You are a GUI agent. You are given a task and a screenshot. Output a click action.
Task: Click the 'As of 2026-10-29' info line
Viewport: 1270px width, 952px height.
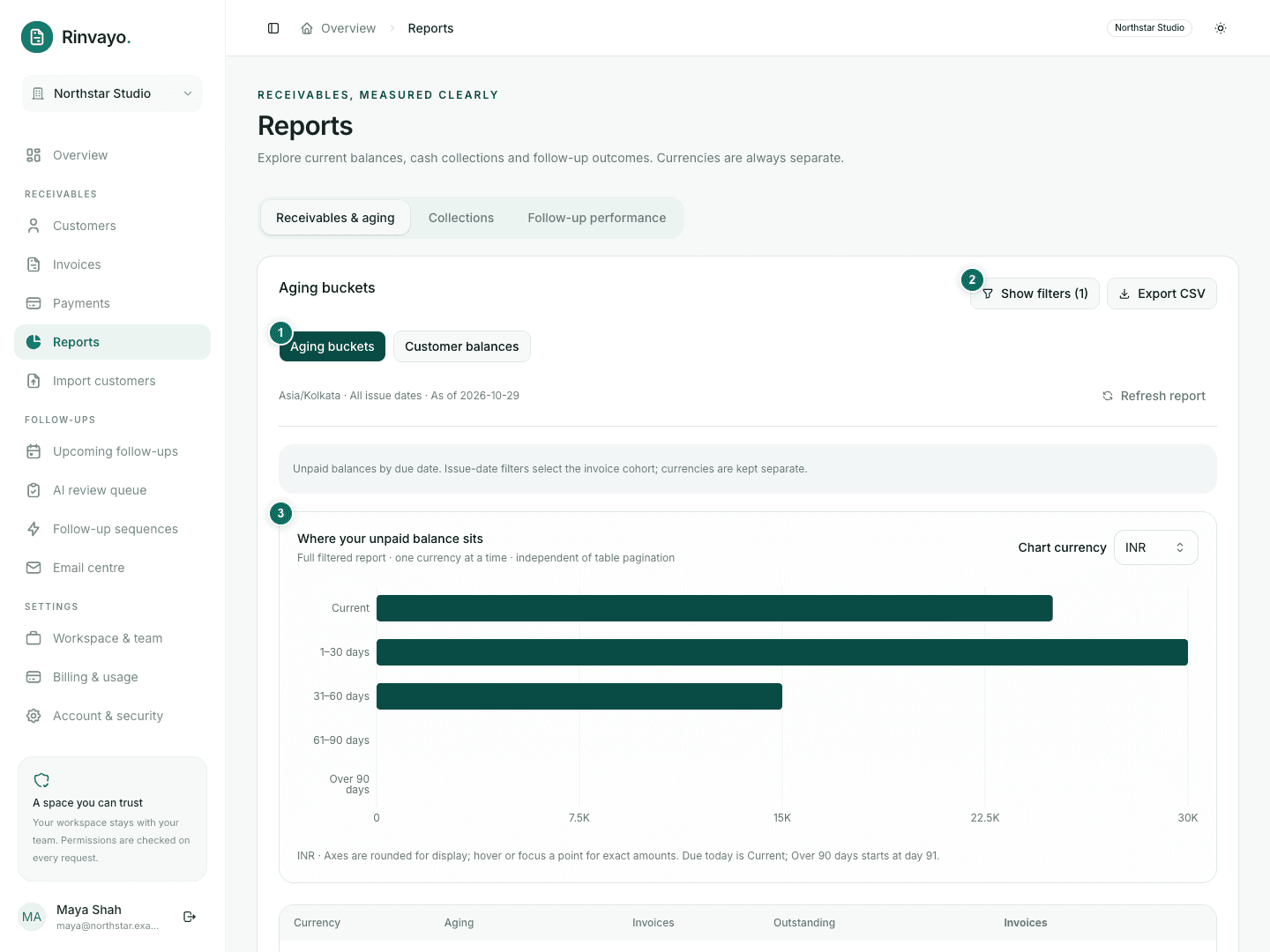399,396
